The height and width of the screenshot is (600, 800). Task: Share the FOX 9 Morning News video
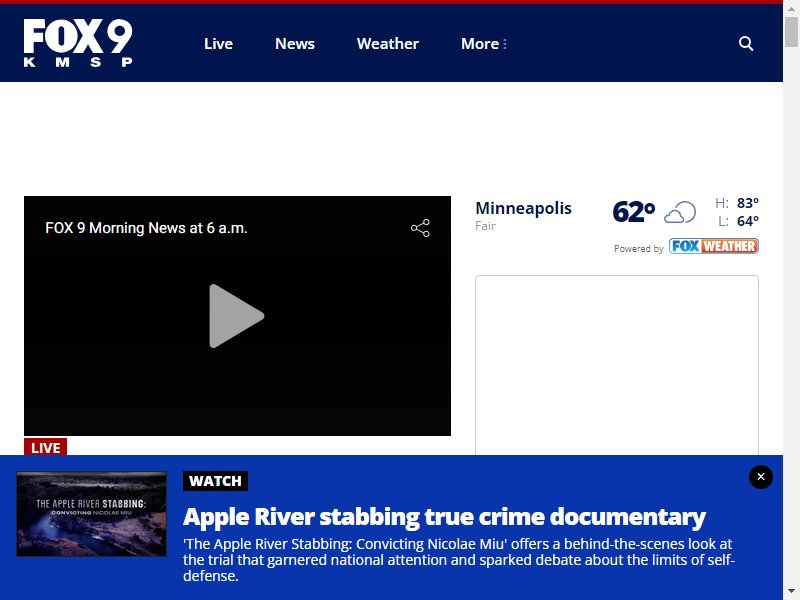pos(420,228)
